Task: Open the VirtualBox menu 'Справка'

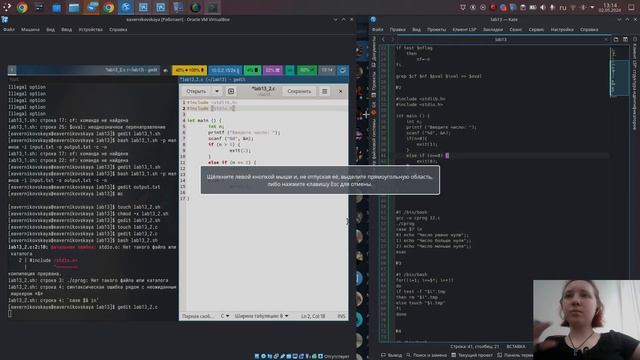Action: coord(118,29)
